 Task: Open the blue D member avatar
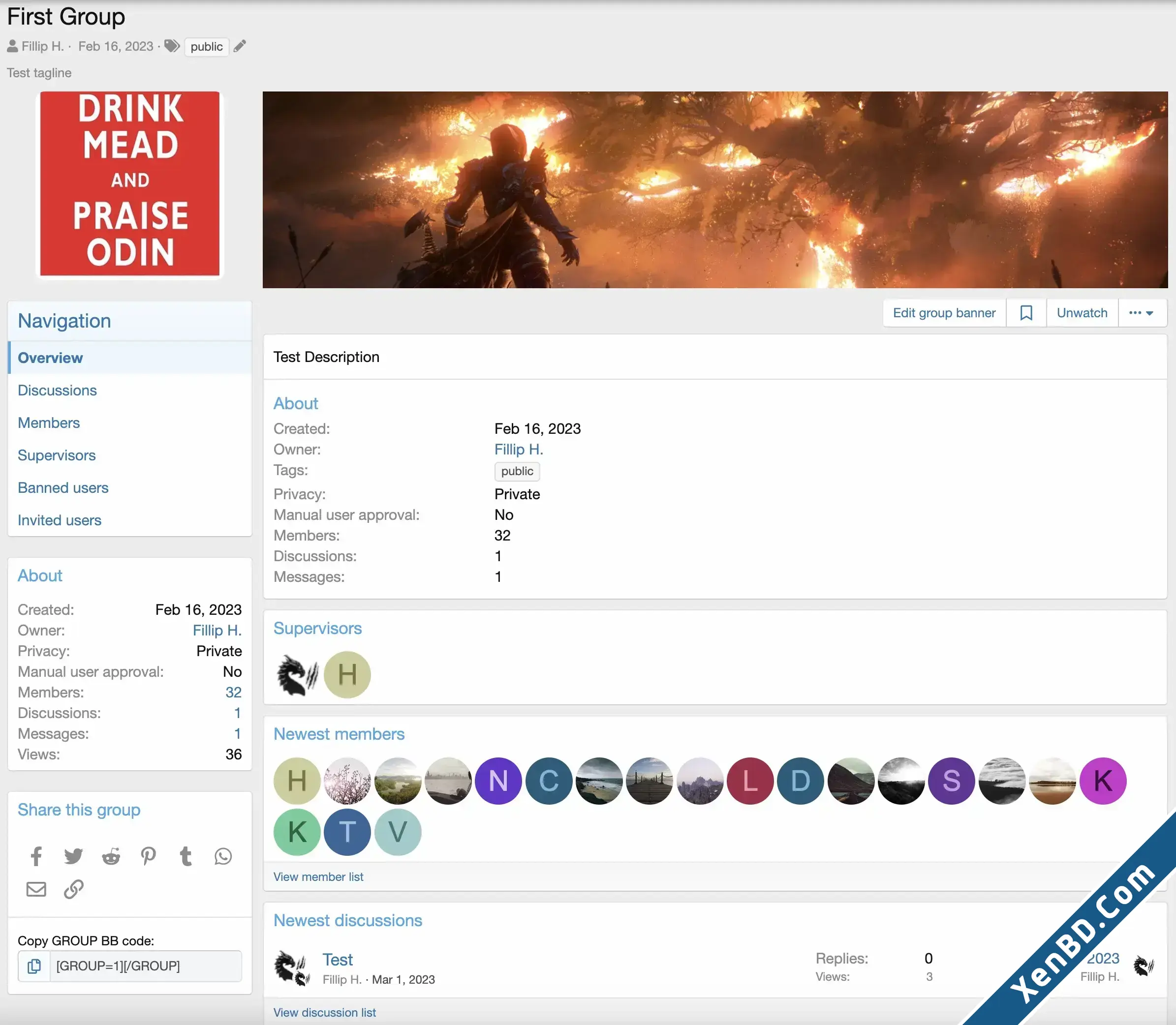801,781
